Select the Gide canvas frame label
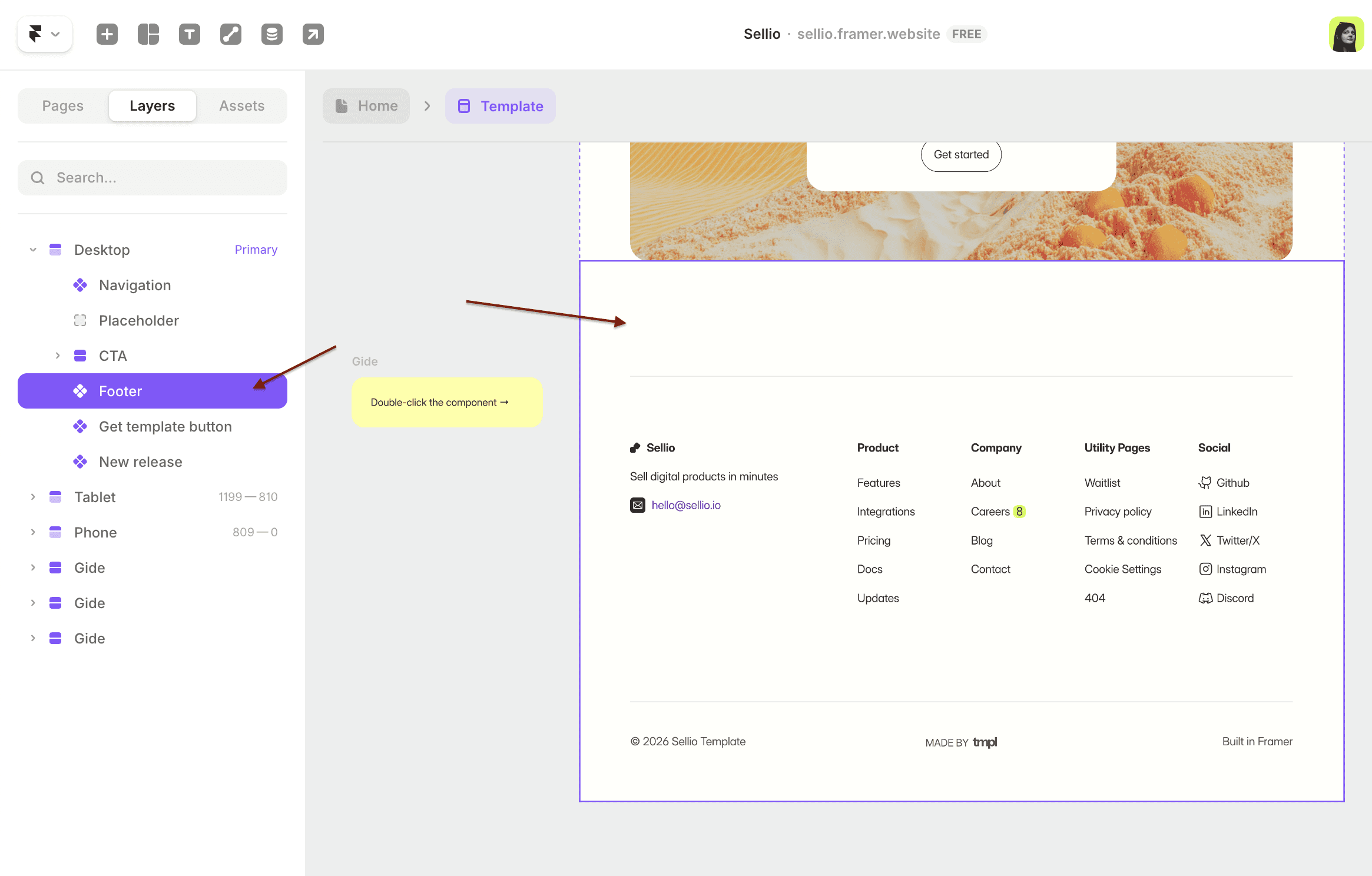This screenshot has width=1372, height=876. point(365,361)
